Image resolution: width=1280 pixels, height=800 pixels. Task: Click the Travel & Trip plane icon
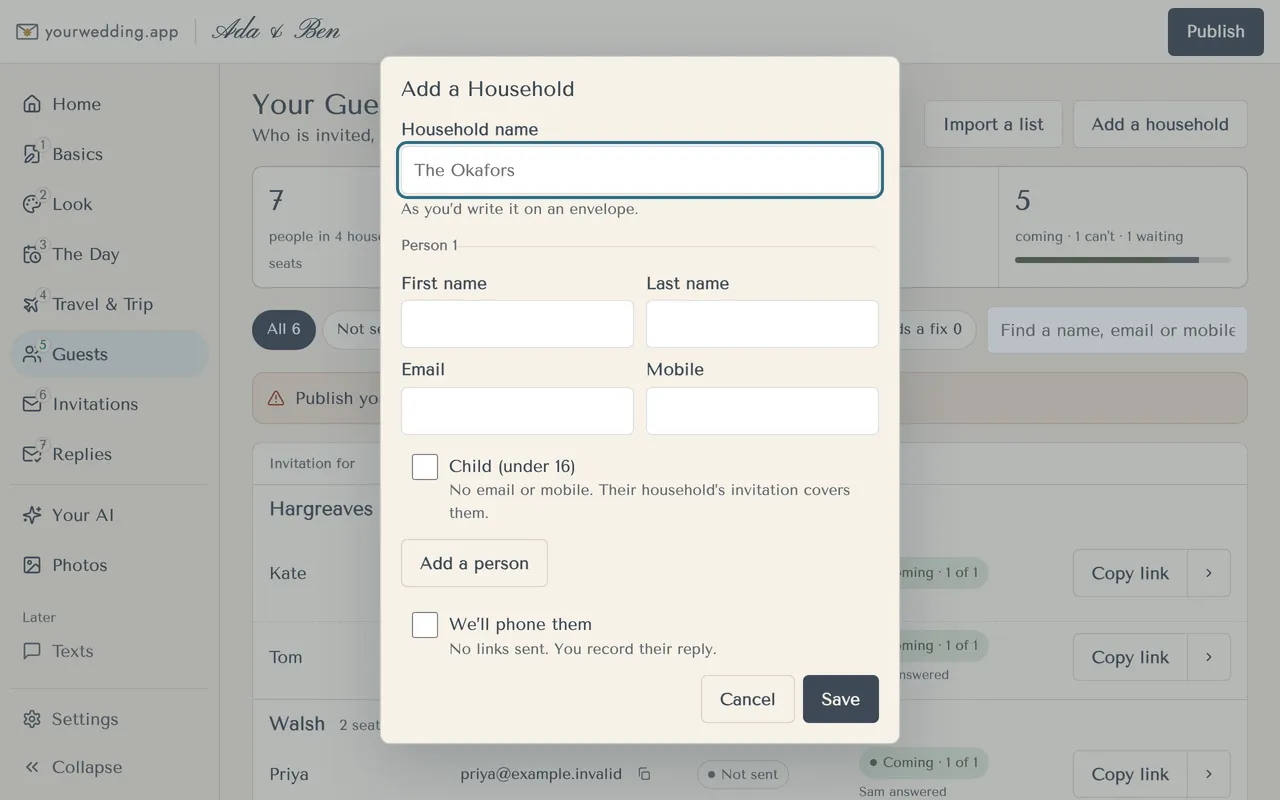coord(32,304)
